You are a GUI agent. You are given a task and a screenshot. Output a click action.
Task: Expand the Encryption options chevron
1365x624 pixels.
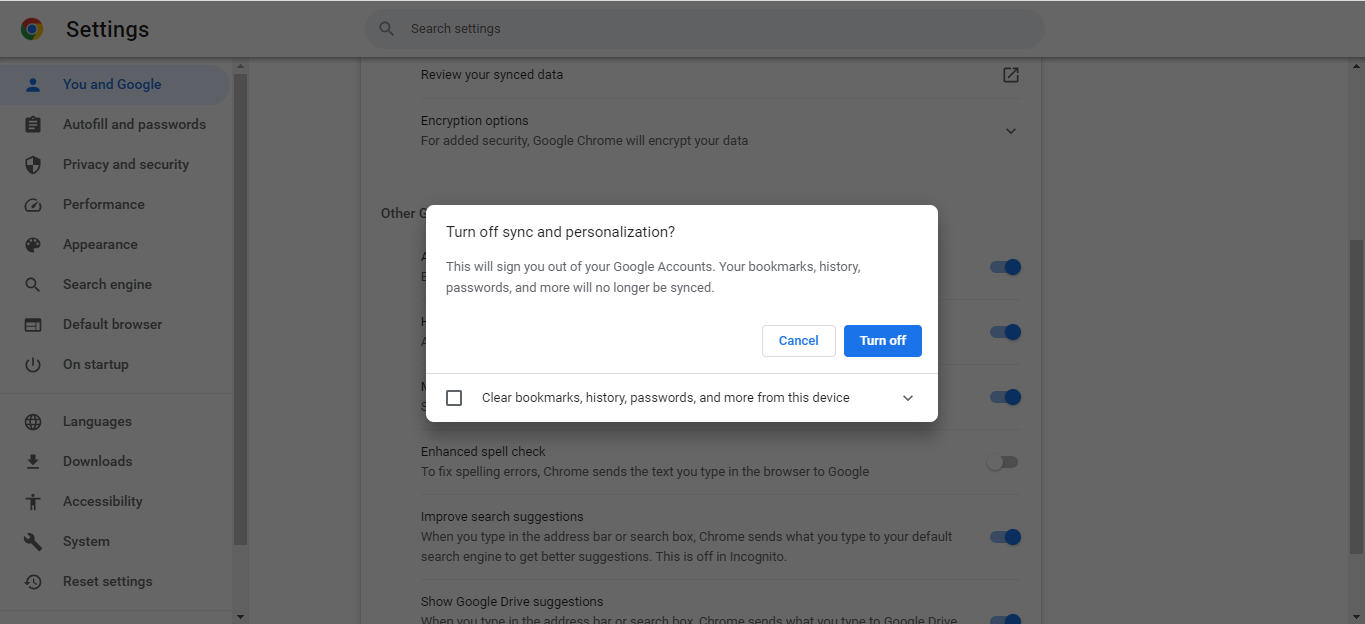pyautogui.click(x=1011, y=131)
